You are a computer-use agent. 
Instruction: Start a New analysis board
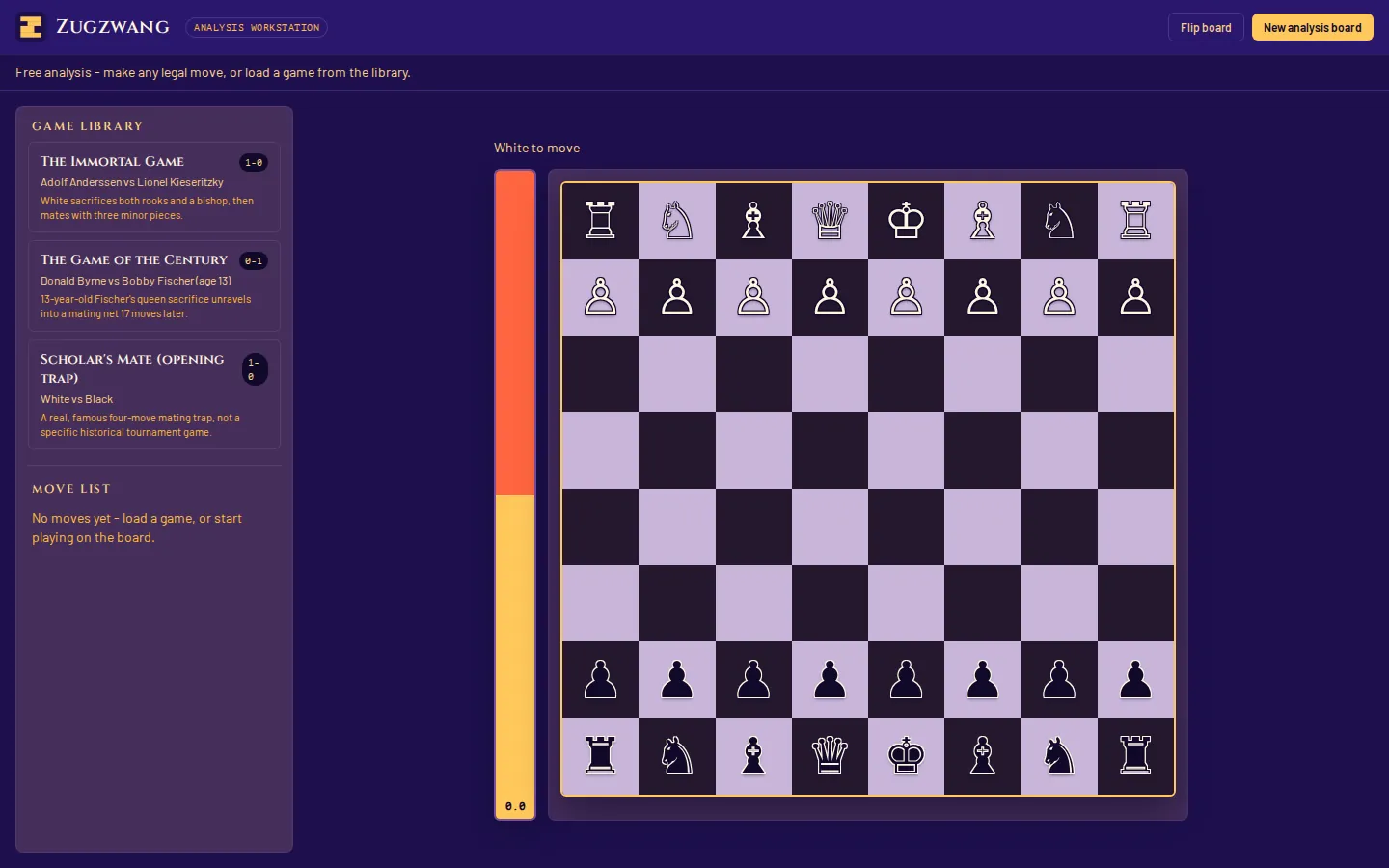(x=1312, y=27)
